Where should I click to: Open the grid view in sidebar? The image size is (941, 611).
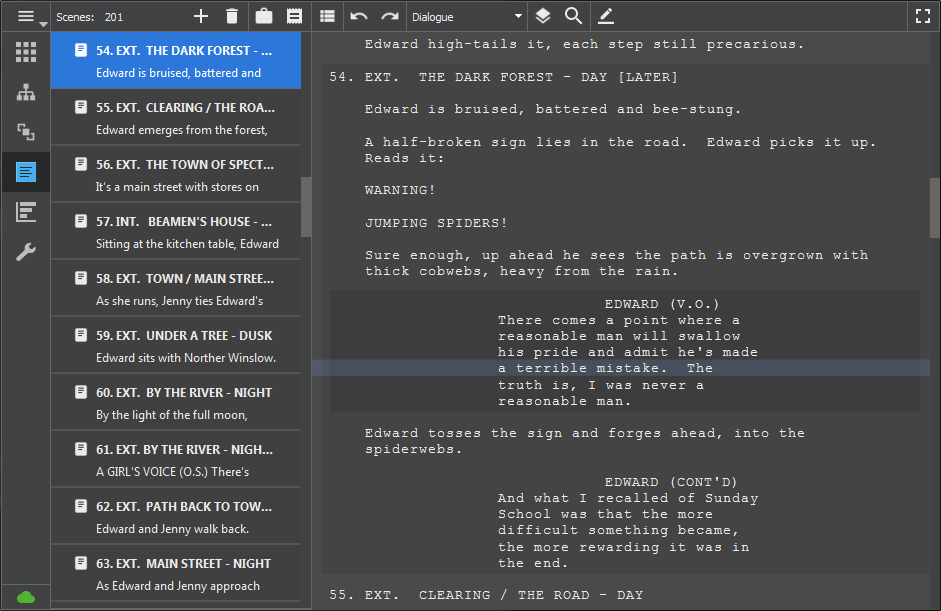click(26, 52)
